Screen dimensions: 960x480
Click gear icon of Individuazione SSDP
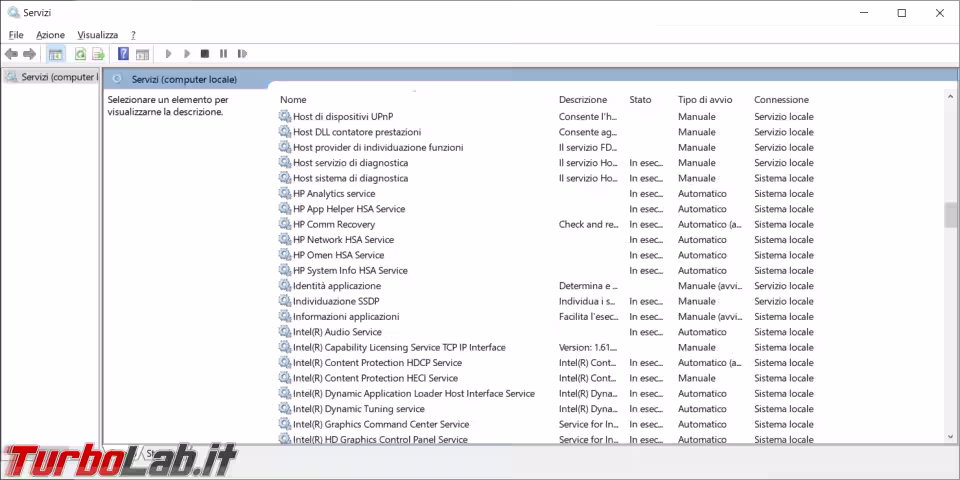[285, 301]
